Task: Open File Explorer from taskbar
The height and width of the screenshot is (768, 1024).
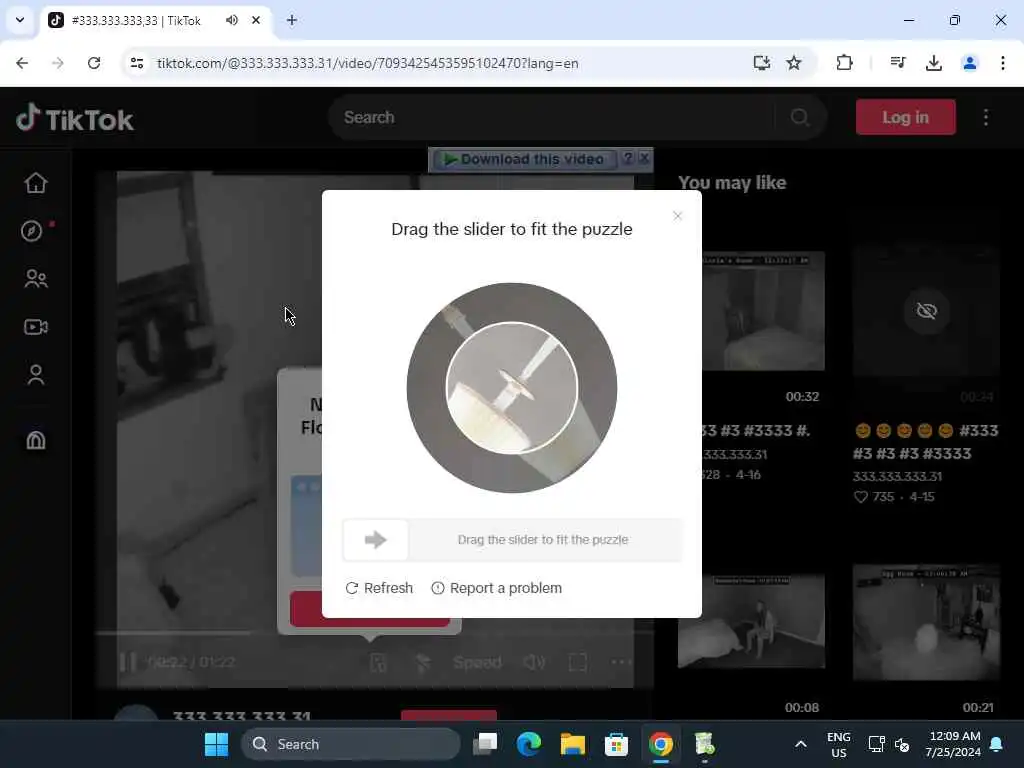Action: click(x=573, y=744)
